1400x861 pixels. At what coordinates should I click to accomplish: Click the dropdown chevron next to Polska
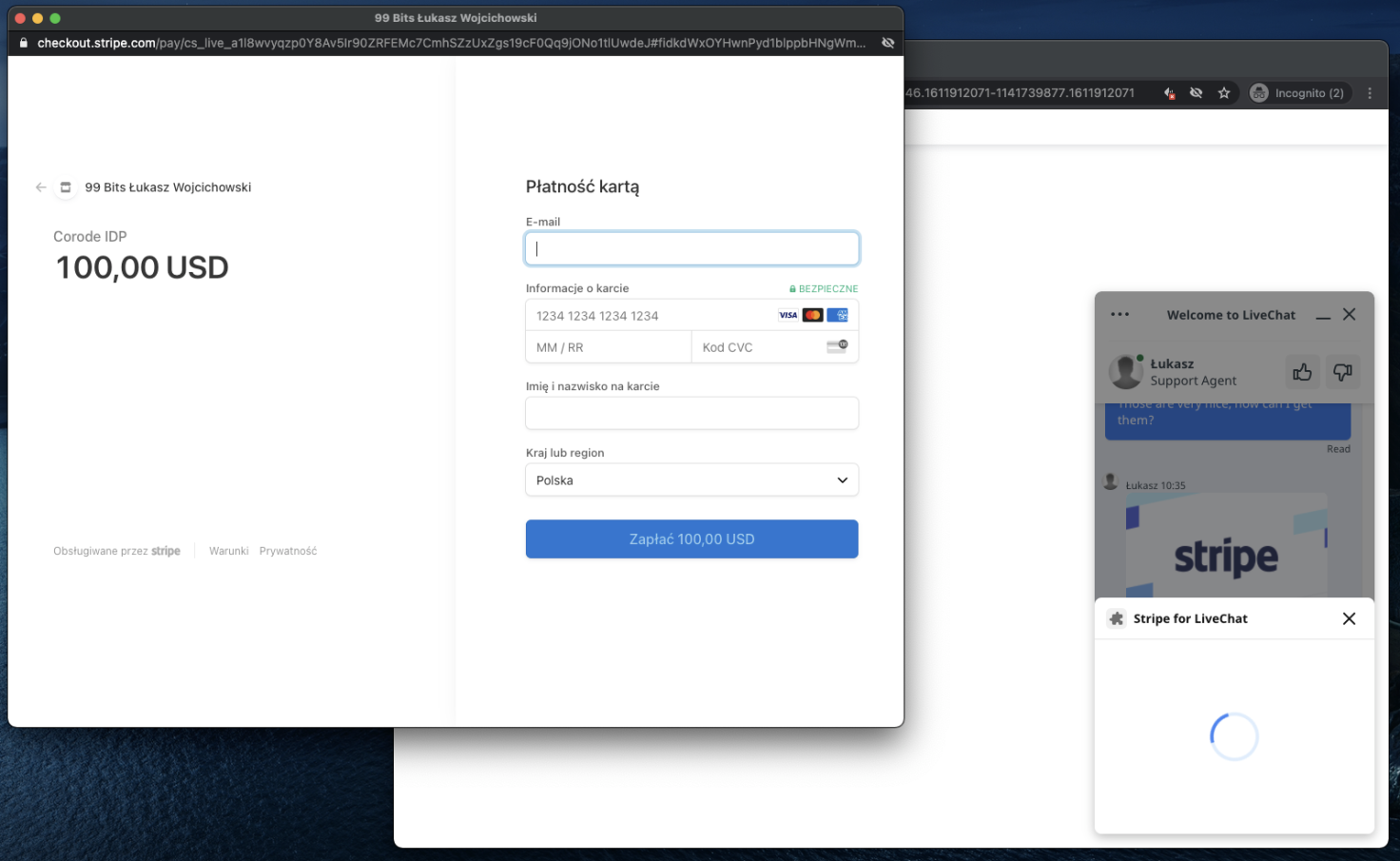[842, 480]
